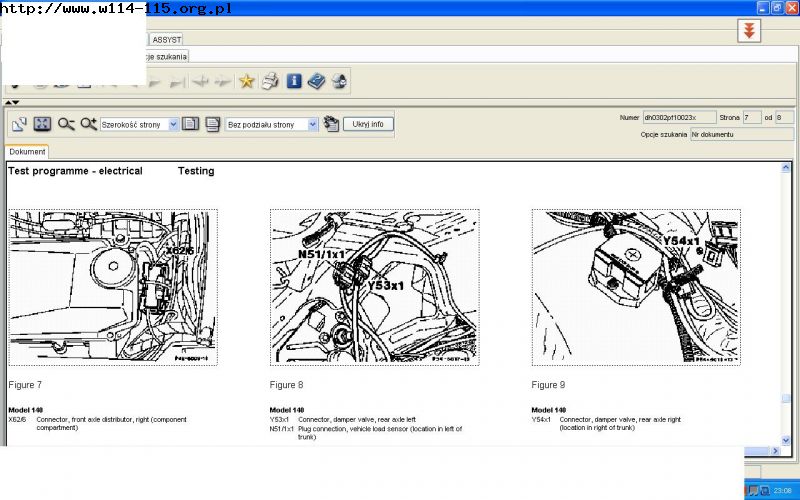Click 'Model 140' label under Figure 8
The image size is (800, 500).
point(287,410)
